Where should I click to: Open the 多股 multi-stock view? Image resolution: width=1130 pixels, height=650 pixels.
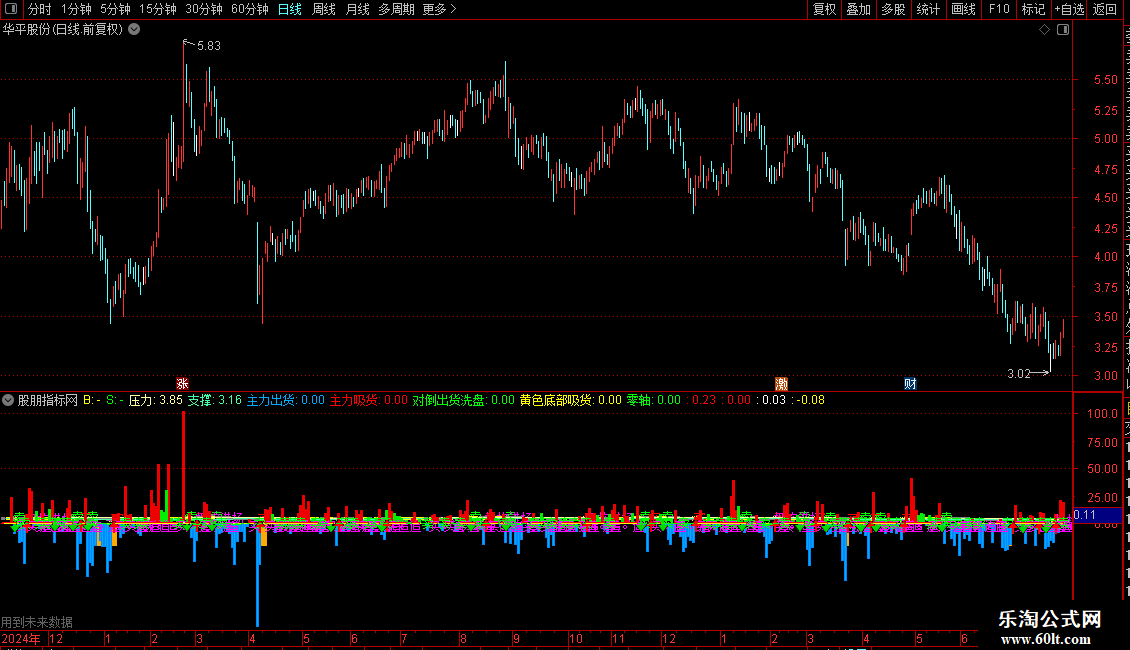[893, 9]
